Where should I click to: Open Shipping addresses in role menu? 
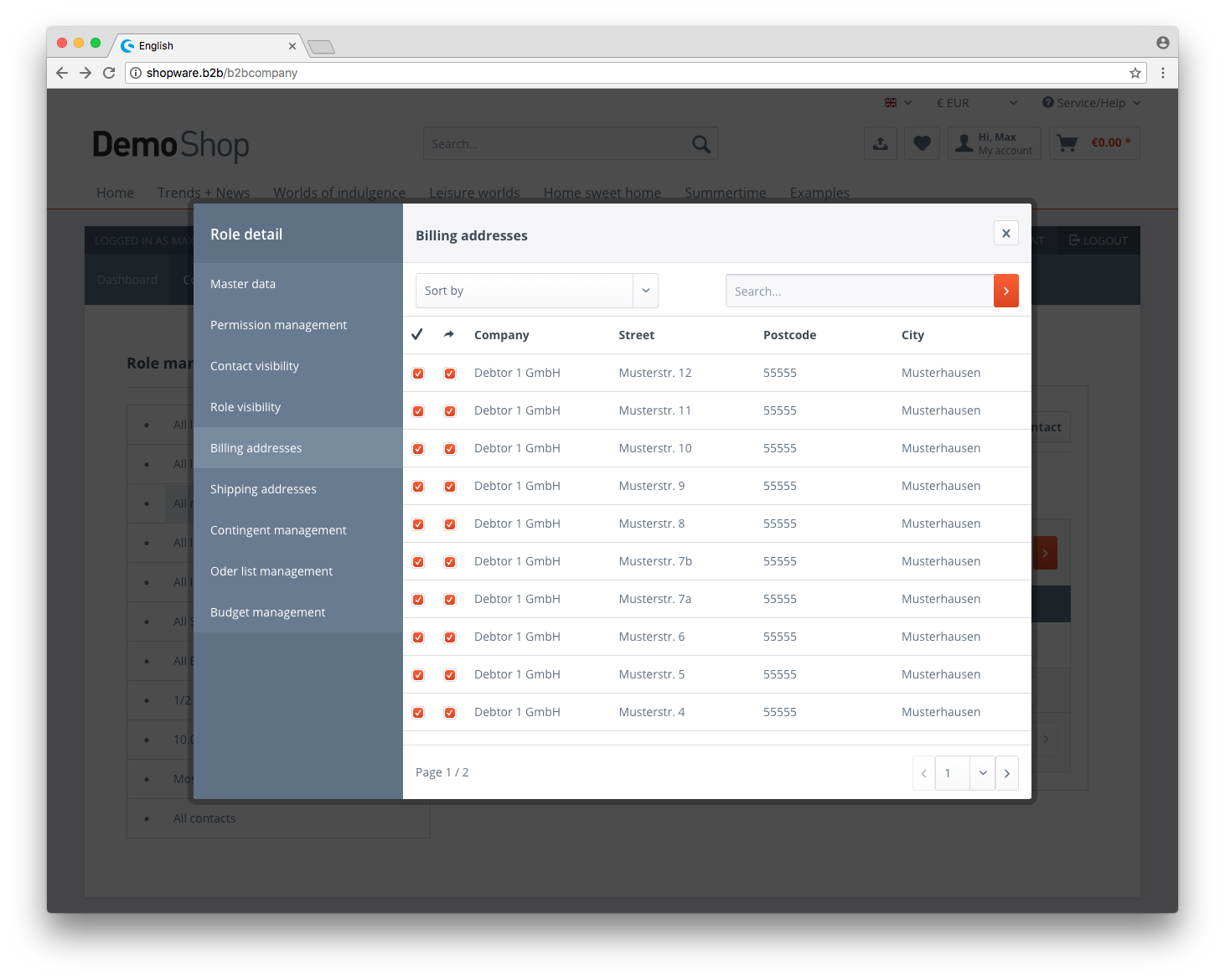click(x=263, y=489)
